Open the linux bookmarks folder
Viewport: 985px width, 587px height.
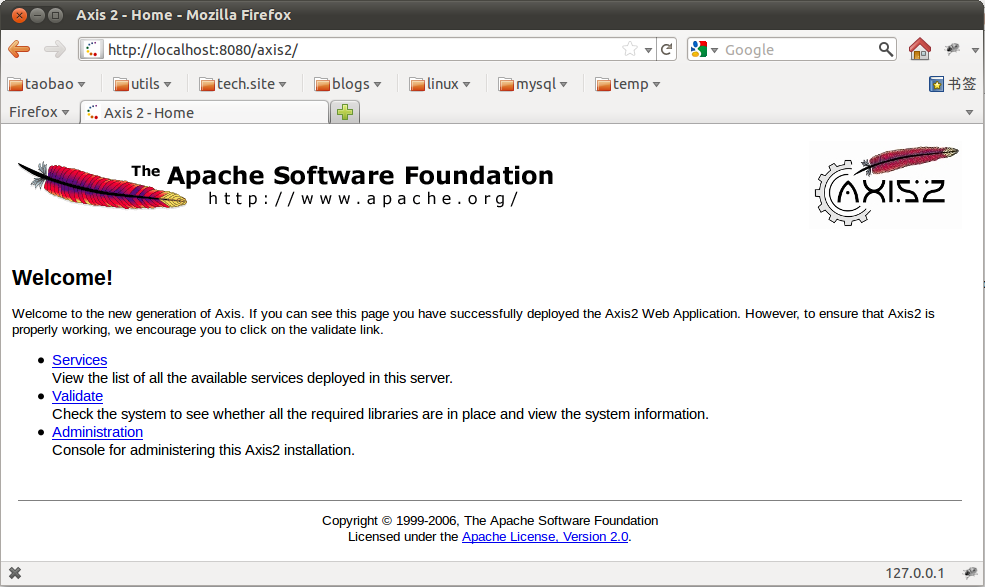coord(440,84)
